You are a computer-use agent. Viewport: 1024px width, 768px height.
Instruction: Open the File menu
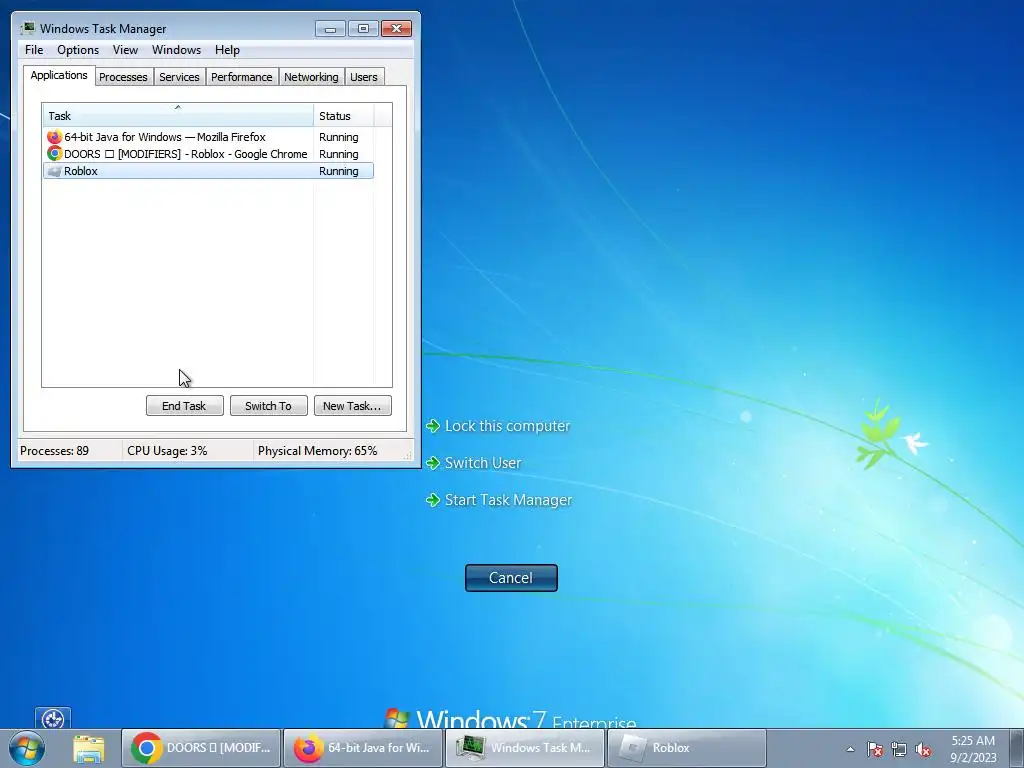point(34,50)
